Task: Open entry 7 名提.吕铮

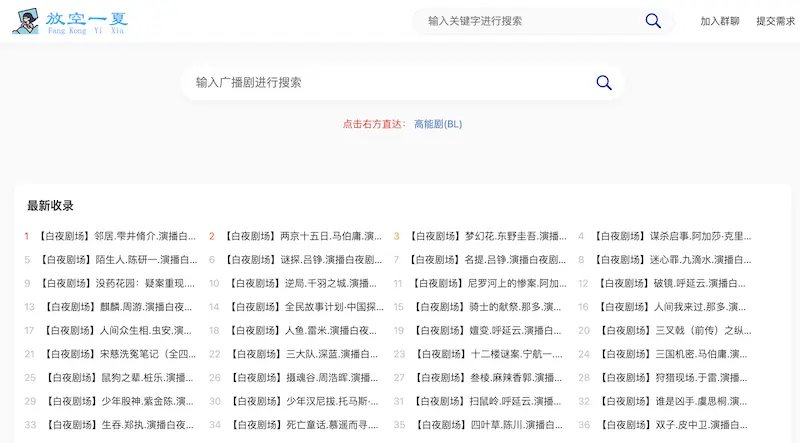Action: 488,260
